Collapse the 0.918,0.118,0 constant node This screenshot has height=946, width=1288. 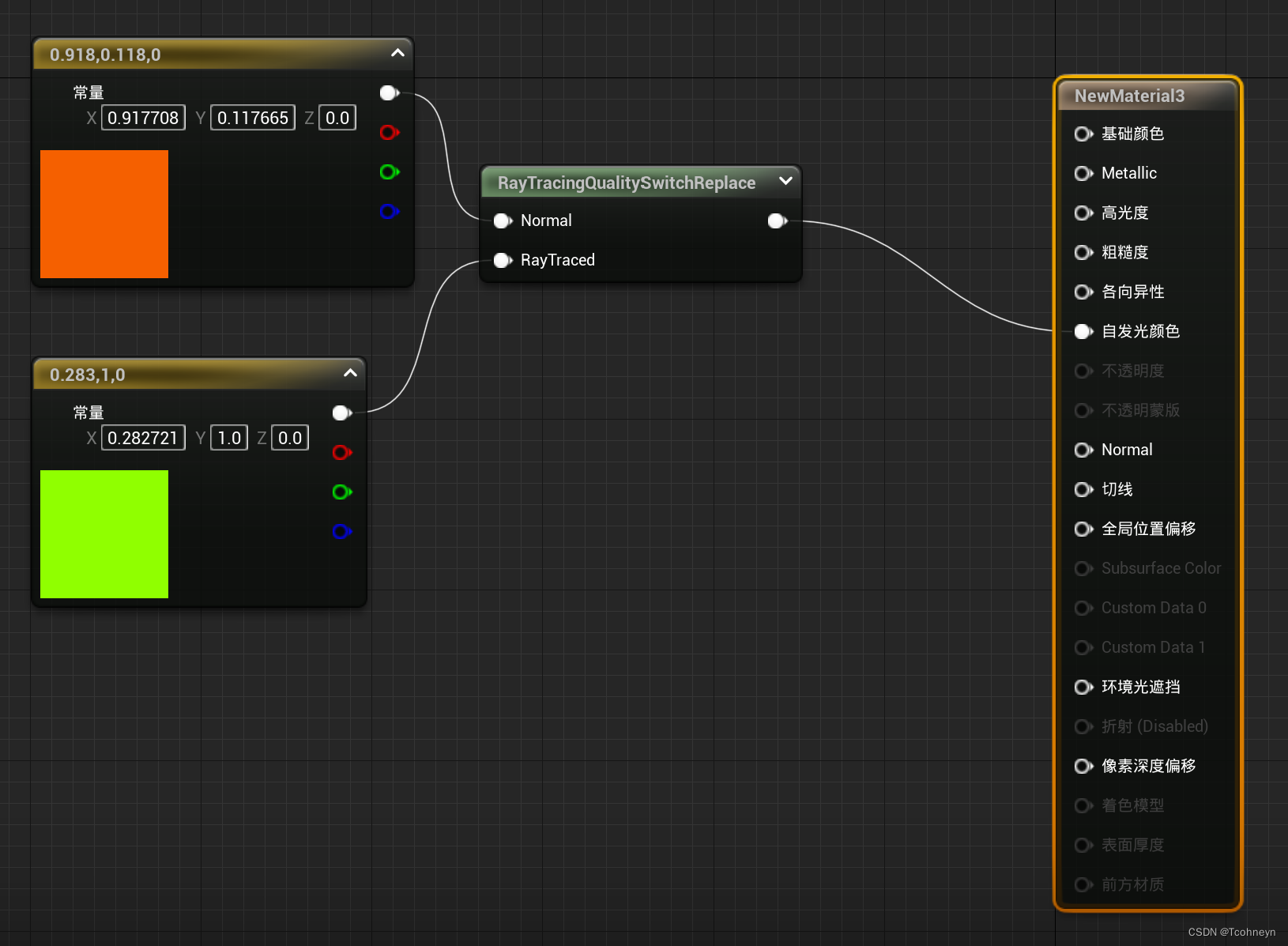click(x=397, y=53)
